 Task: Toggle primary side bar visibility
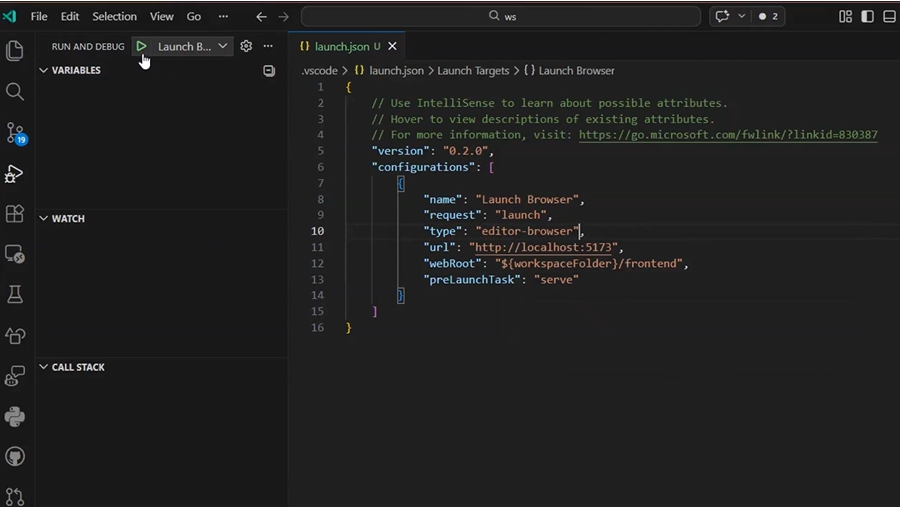pyautogui.click(x=867, y=16)
